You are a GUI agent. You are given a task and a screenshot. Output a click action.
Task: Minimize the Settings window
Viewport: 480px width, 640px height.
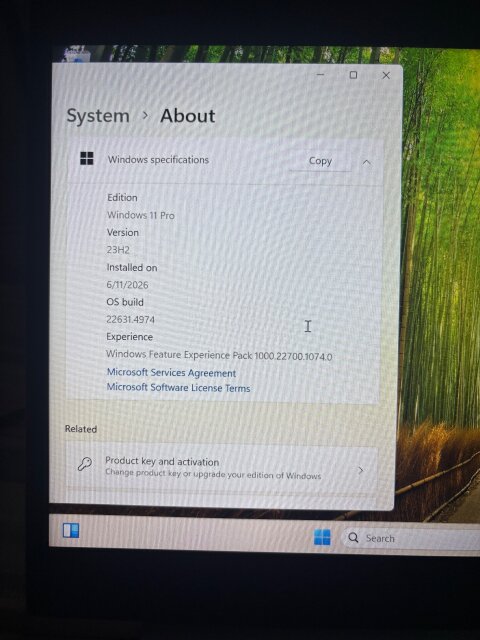(x=320, y=75)
